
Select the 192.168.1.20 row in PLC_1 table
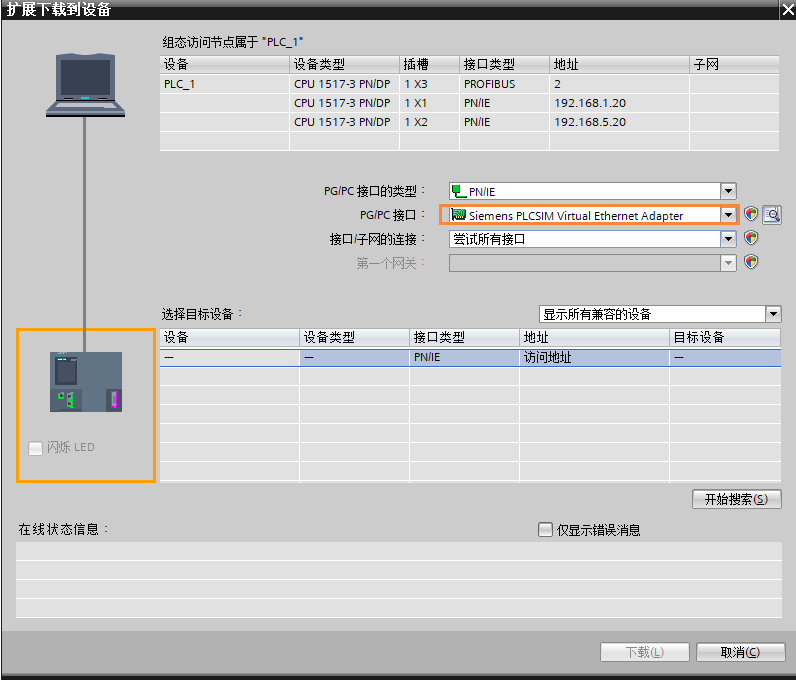click(469, 103)
